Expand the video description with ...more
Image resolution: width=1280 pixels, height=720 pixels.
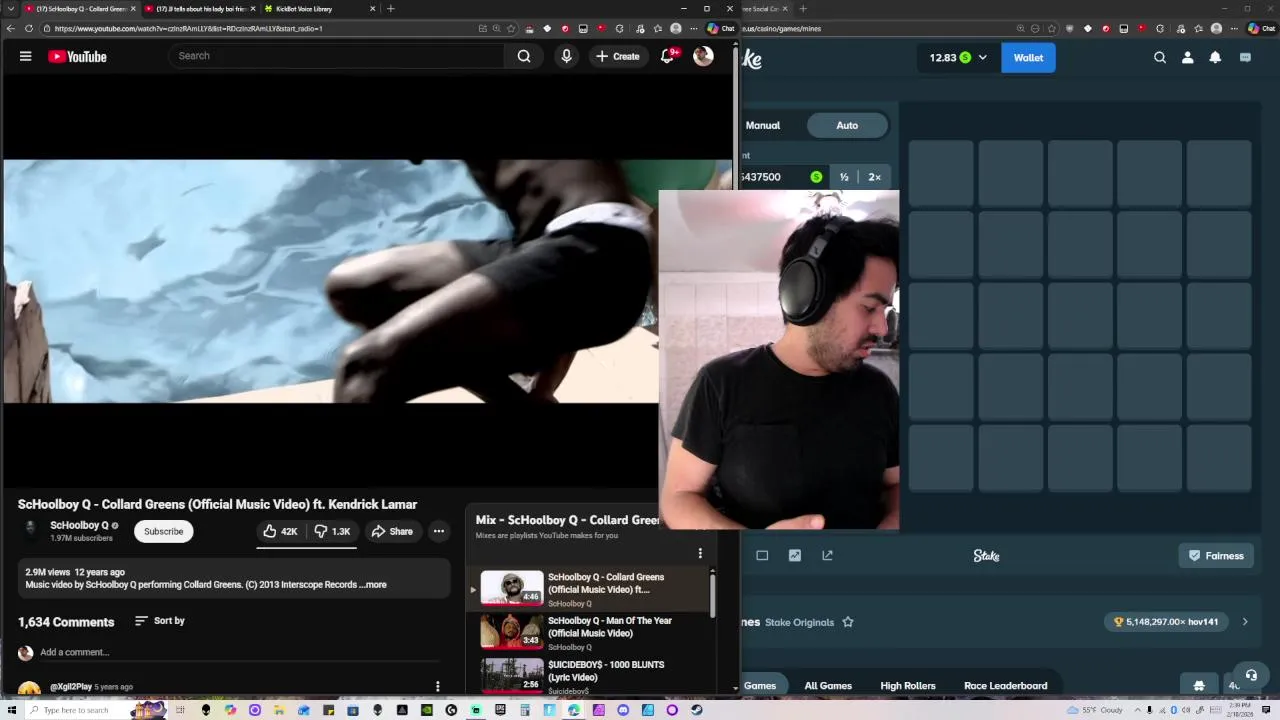click(373, 585)
